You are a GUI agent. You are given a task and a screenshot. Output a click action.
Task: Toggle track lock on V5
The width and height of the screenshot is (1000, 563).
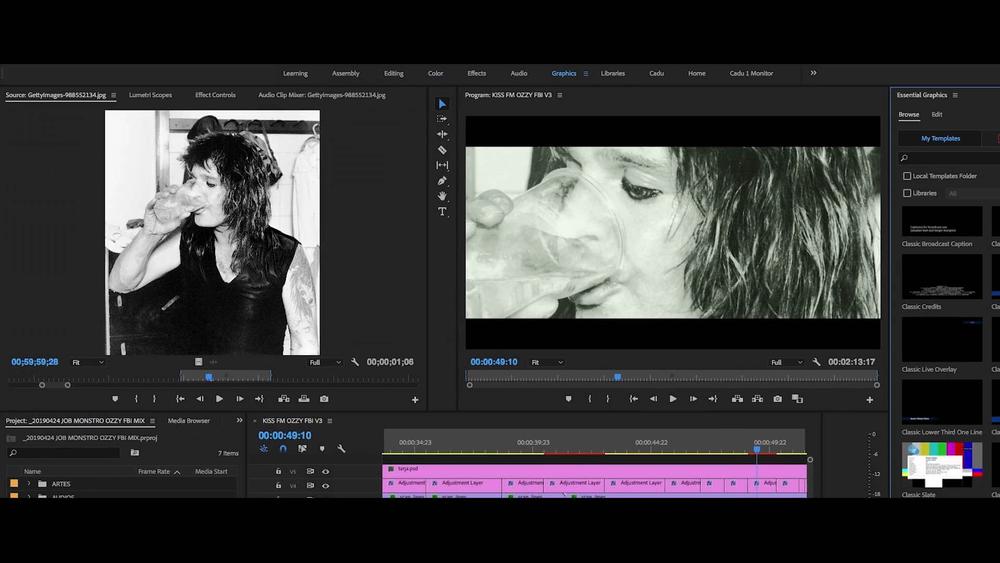point(278,471)
